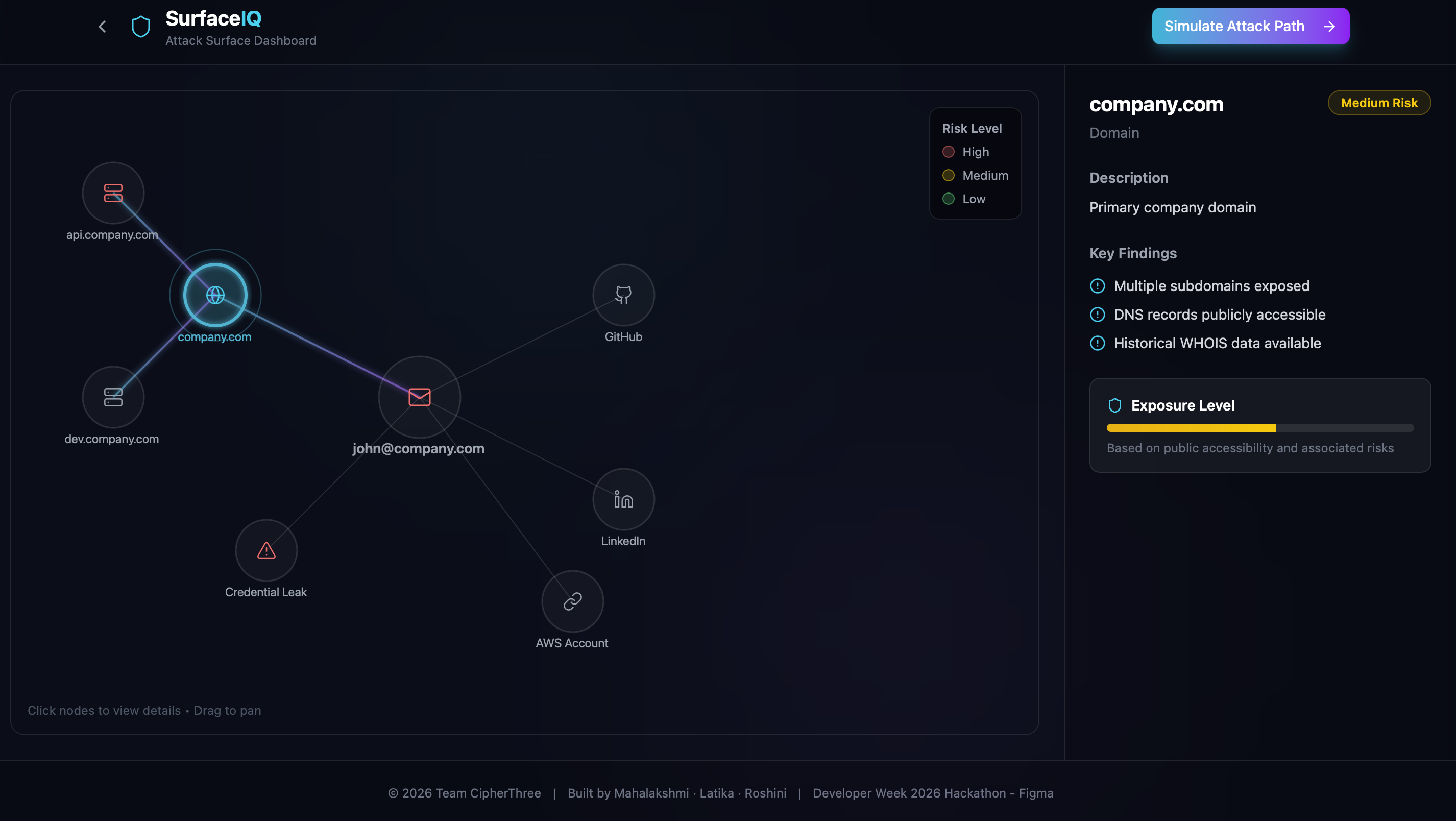The height and width of the screenshot is (821, 1456).
Task: Click the Low risk green legend dot
Action: [949, 199]
